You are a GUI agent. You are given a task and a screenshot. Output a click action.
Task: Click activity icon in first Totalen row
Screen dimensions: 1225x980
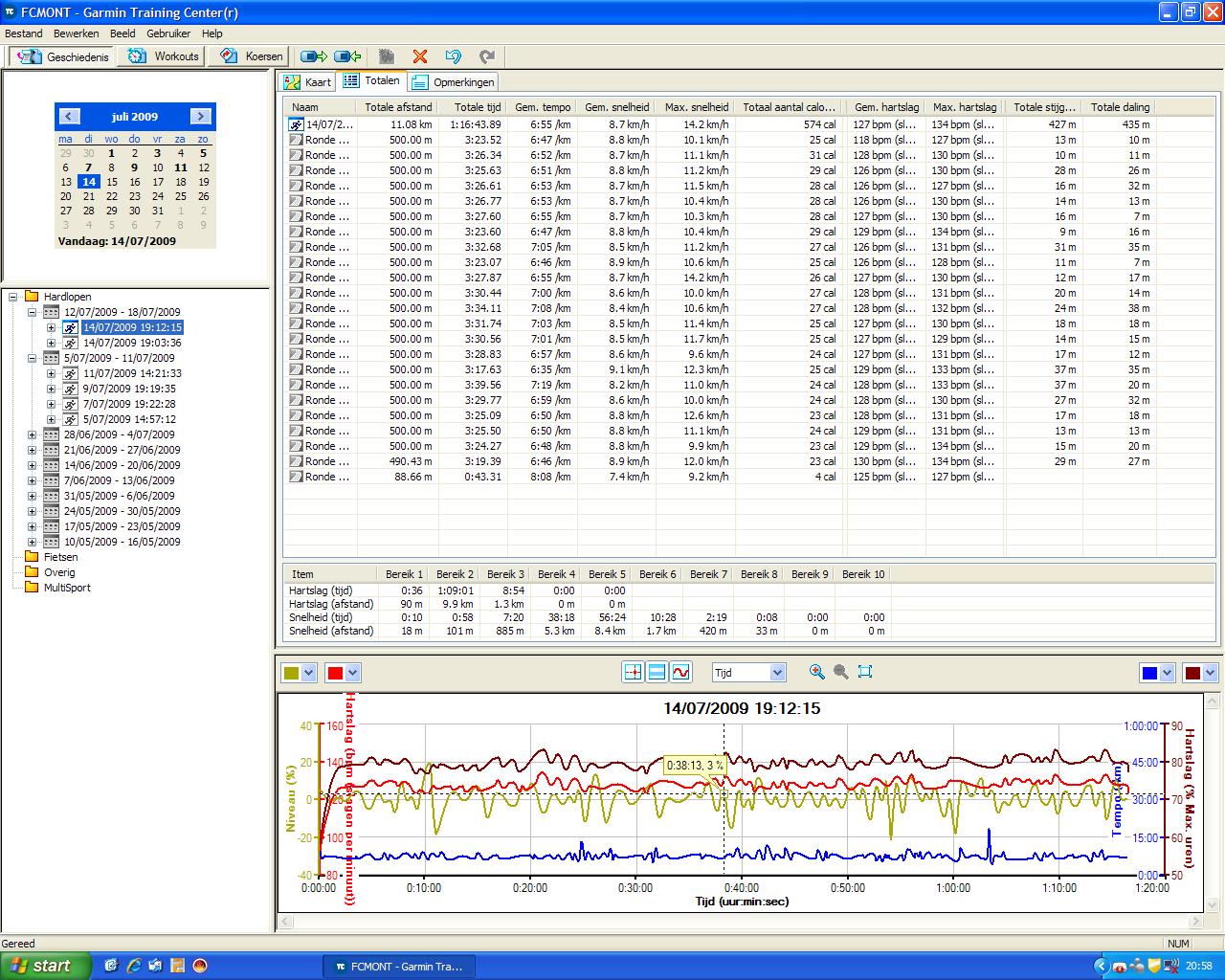coord(297,124)
